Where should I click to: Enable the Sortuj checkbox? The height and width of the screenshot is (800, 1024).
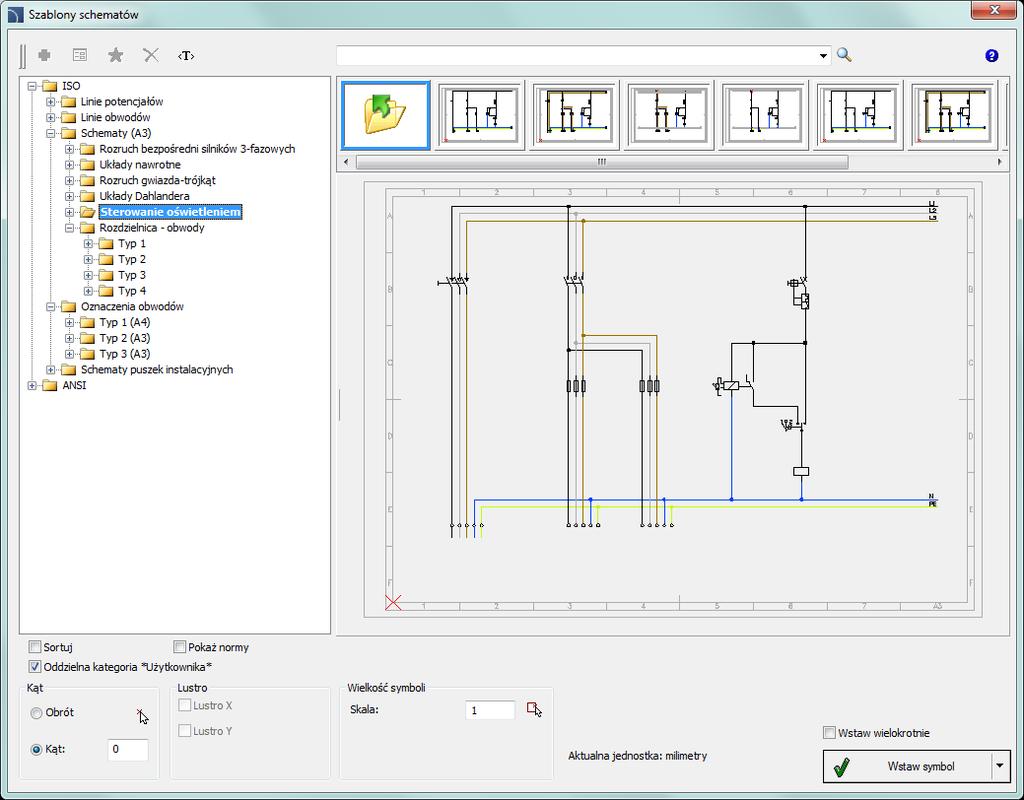pos(35,647)
